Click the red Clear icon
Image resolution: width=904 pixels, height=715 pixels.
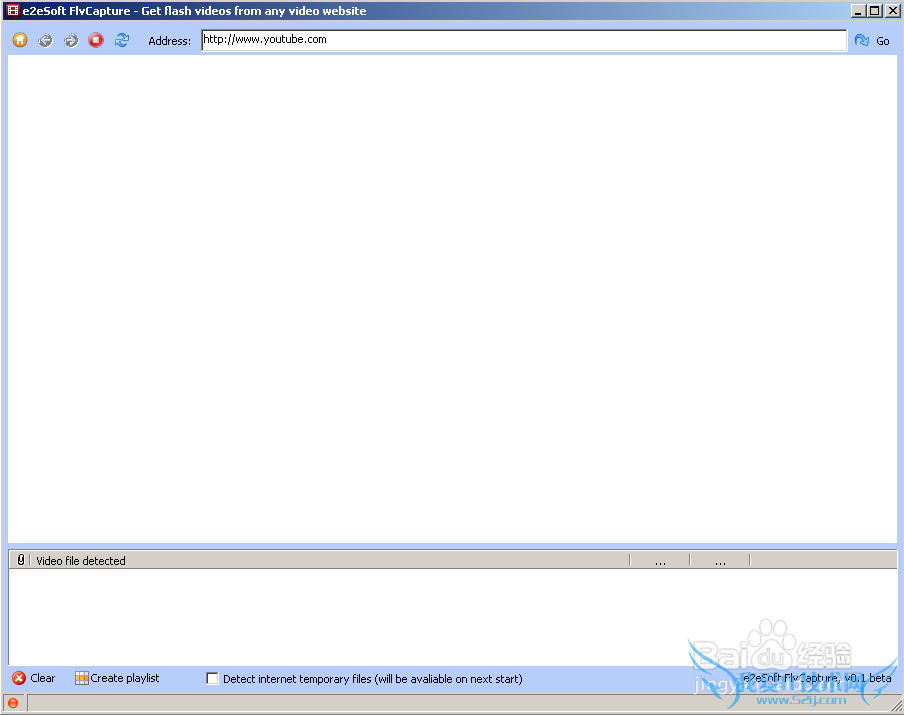pyautogui.click(x=19, y=678)
